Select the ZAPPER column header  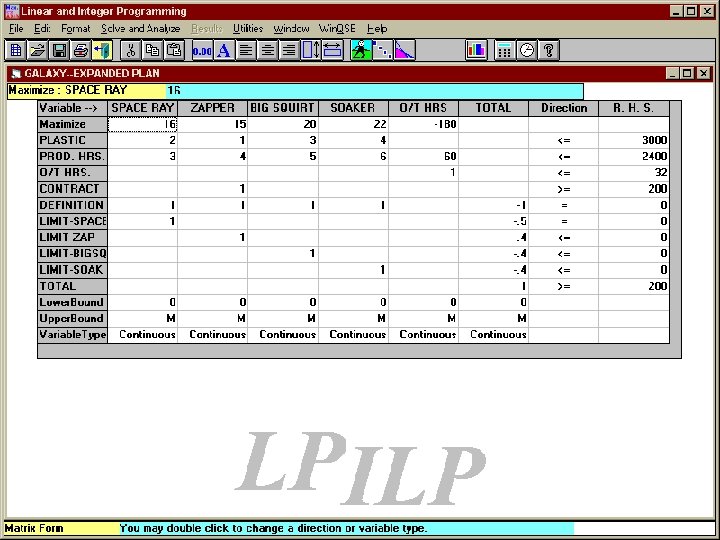point(213,108)
